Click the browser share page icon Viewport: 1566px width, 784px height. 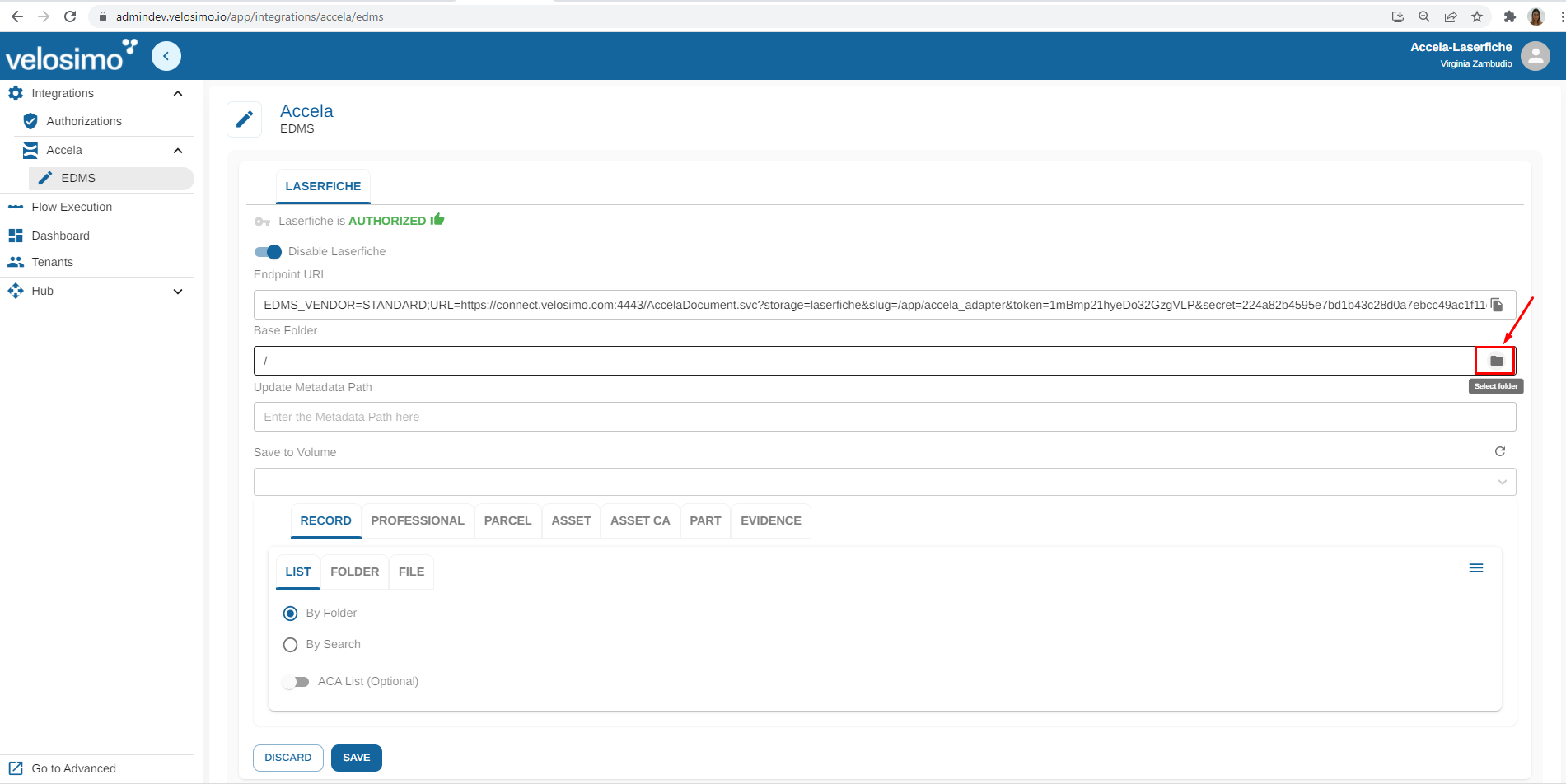[1451, 16]
